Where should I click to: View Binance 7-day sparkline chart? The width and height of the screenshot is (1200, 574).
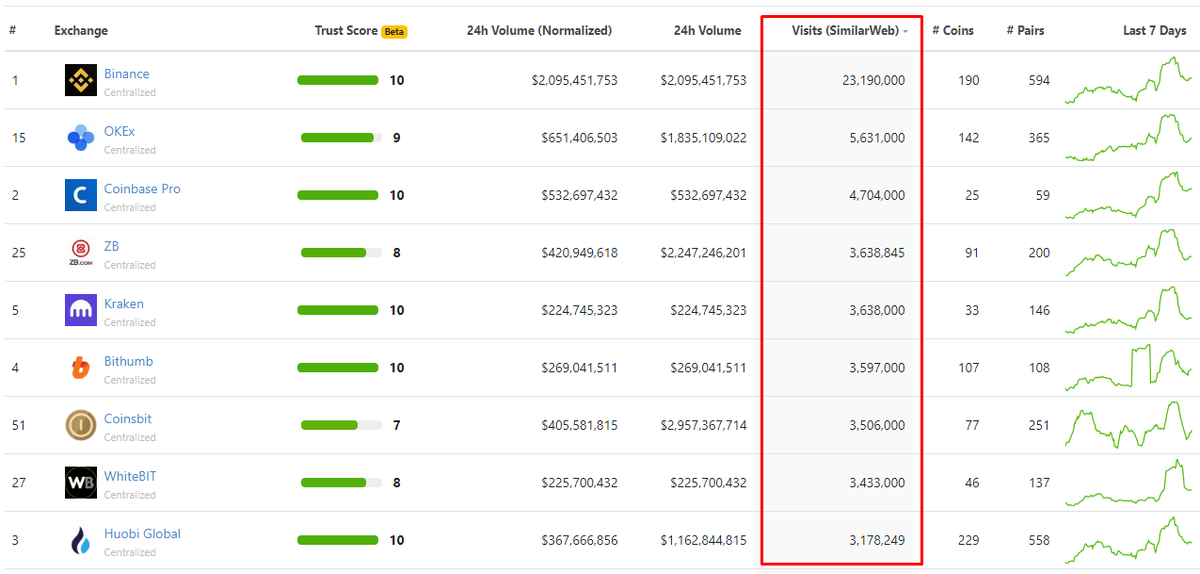[x=1129, y=80]
